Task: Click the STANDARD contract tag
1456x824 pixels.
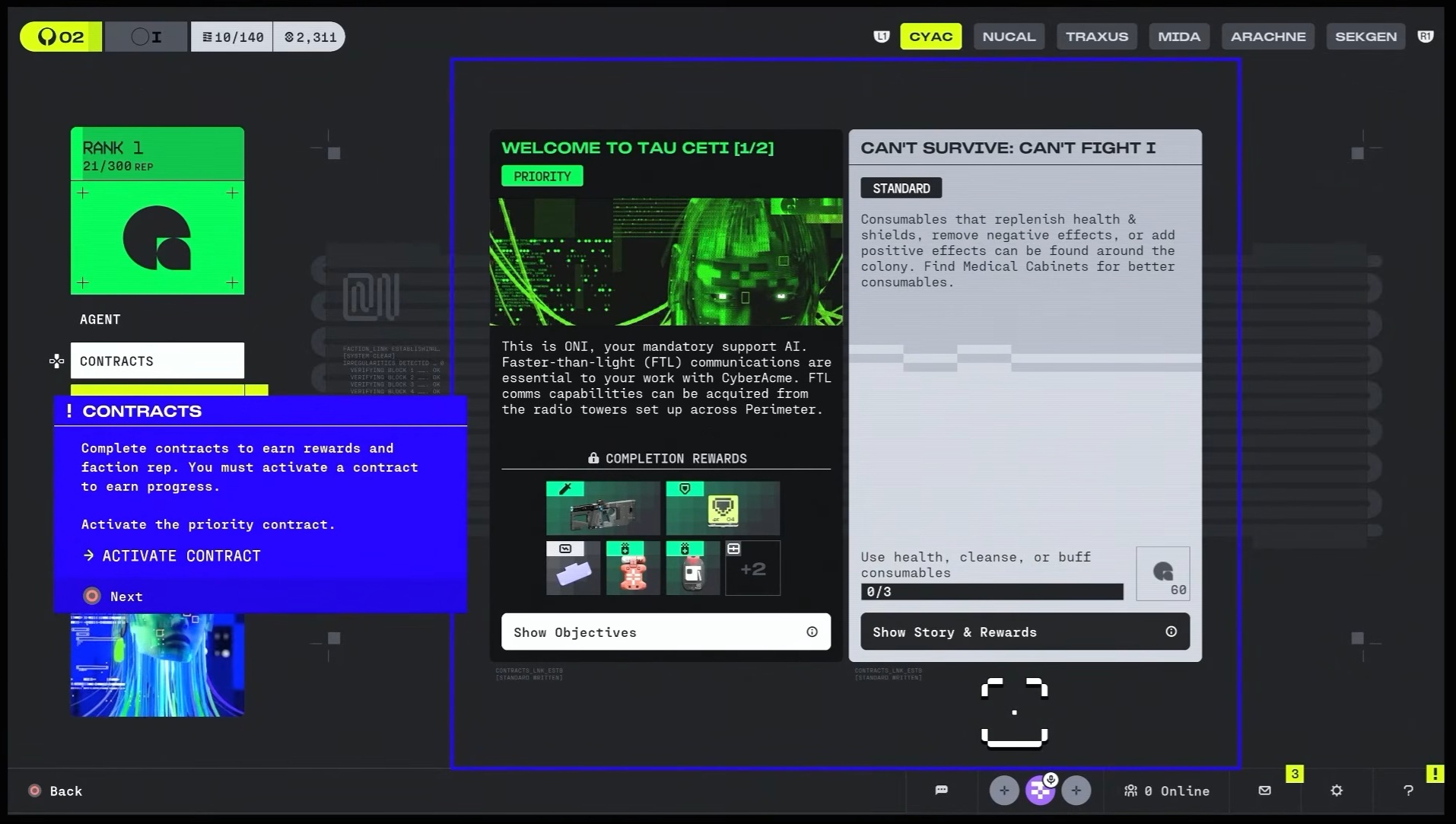Action: pyautogui.click(x=901, y=188)
